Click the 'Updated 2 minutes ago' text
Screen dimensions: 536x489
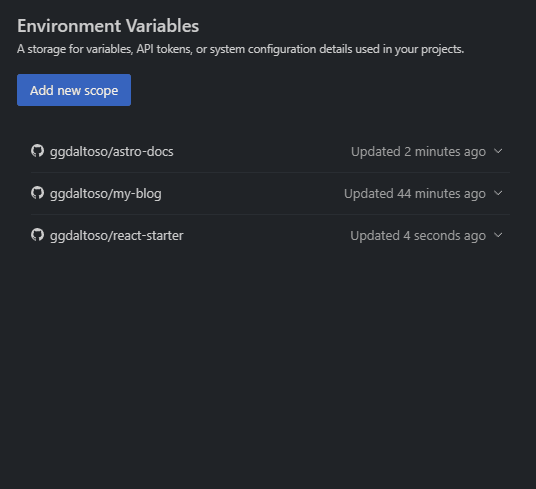pos(418,151)
